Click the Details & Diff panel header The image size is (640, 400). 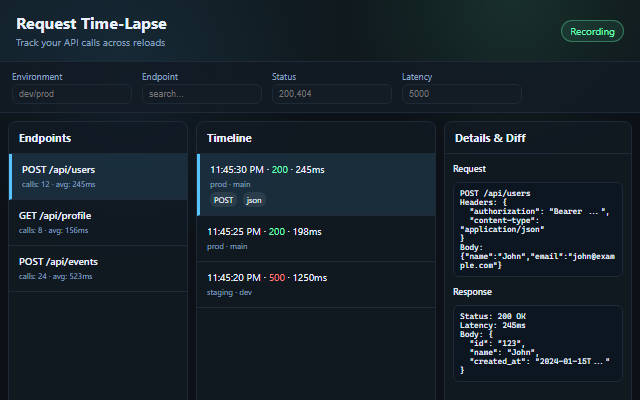[490, 138]
